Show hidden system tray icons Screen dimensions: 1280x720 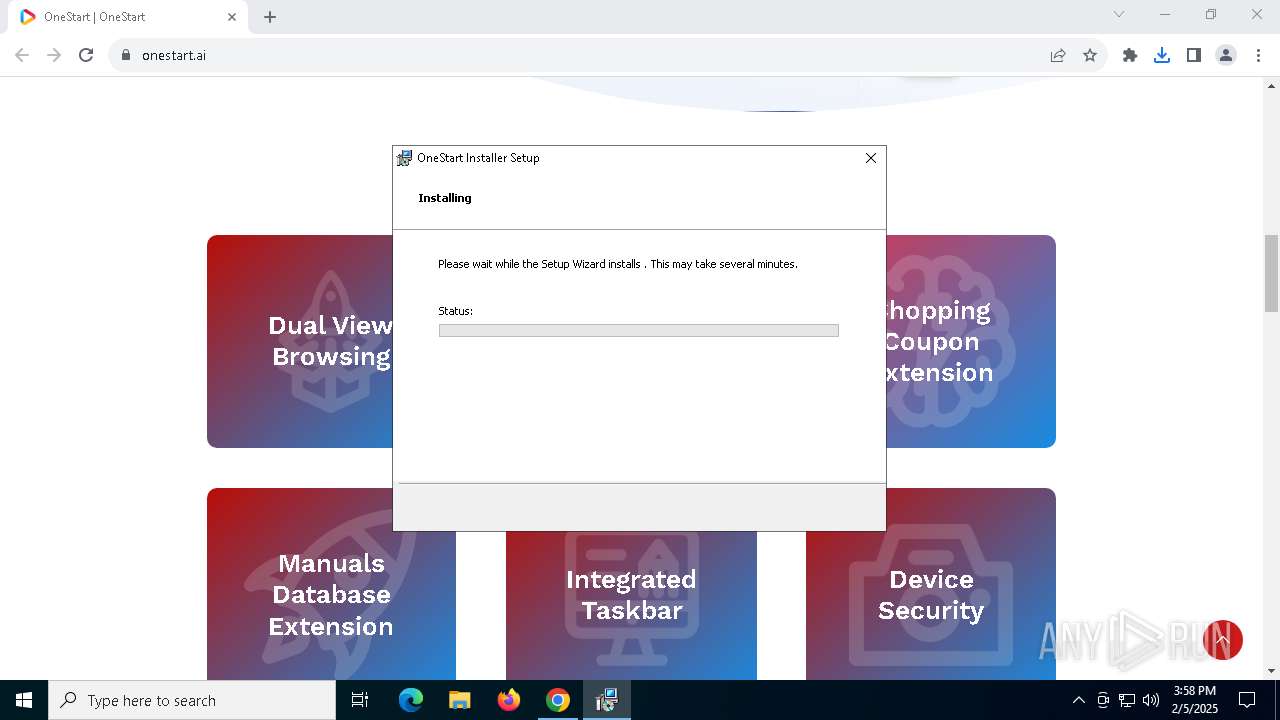tap(1078, 700)
